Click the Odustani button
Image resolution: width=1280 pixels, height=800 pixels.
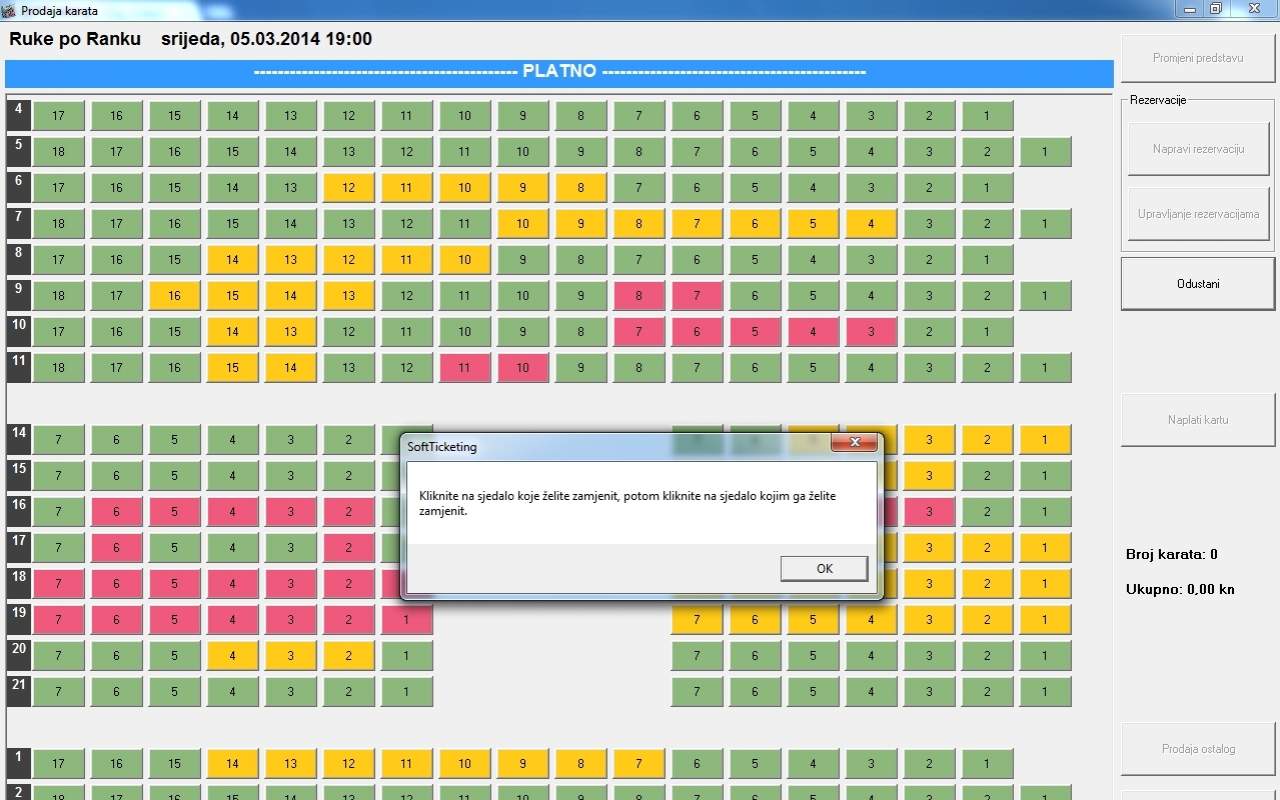tap(1197, 284)
